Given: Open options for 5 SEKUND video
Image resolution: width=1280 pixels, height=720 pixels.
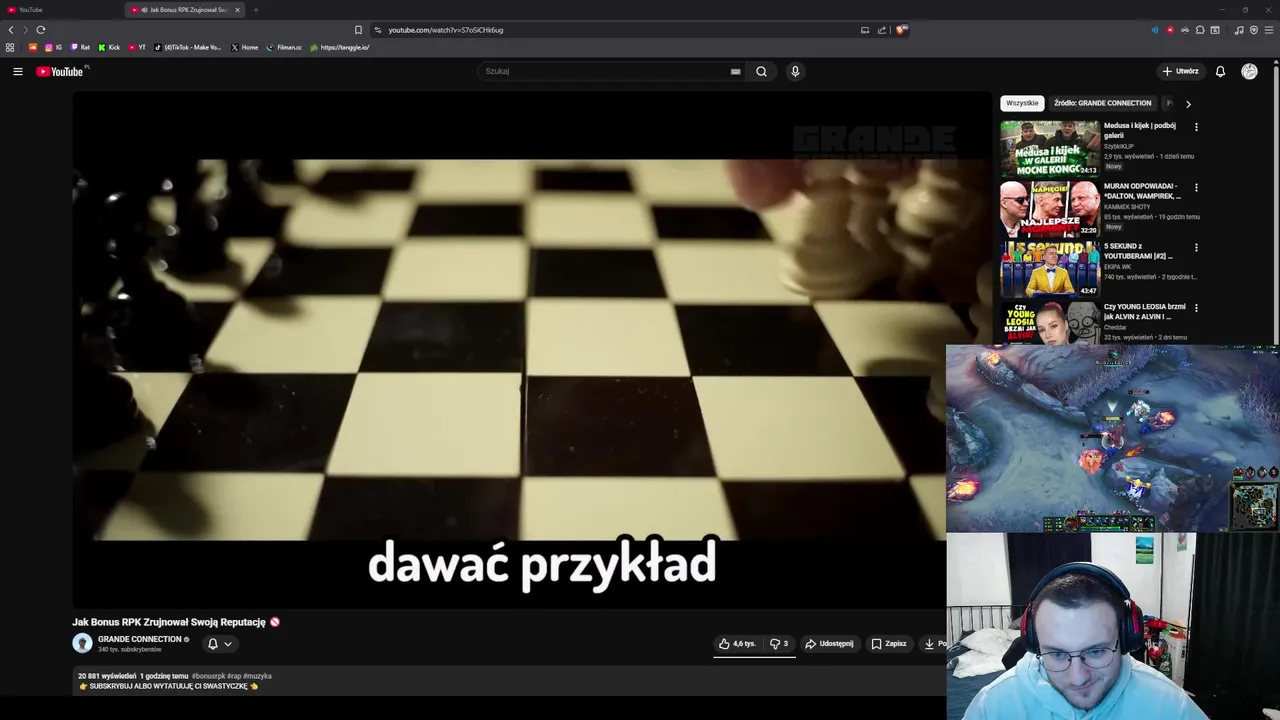Looking at the screenshot, I should coord(1196,247).
